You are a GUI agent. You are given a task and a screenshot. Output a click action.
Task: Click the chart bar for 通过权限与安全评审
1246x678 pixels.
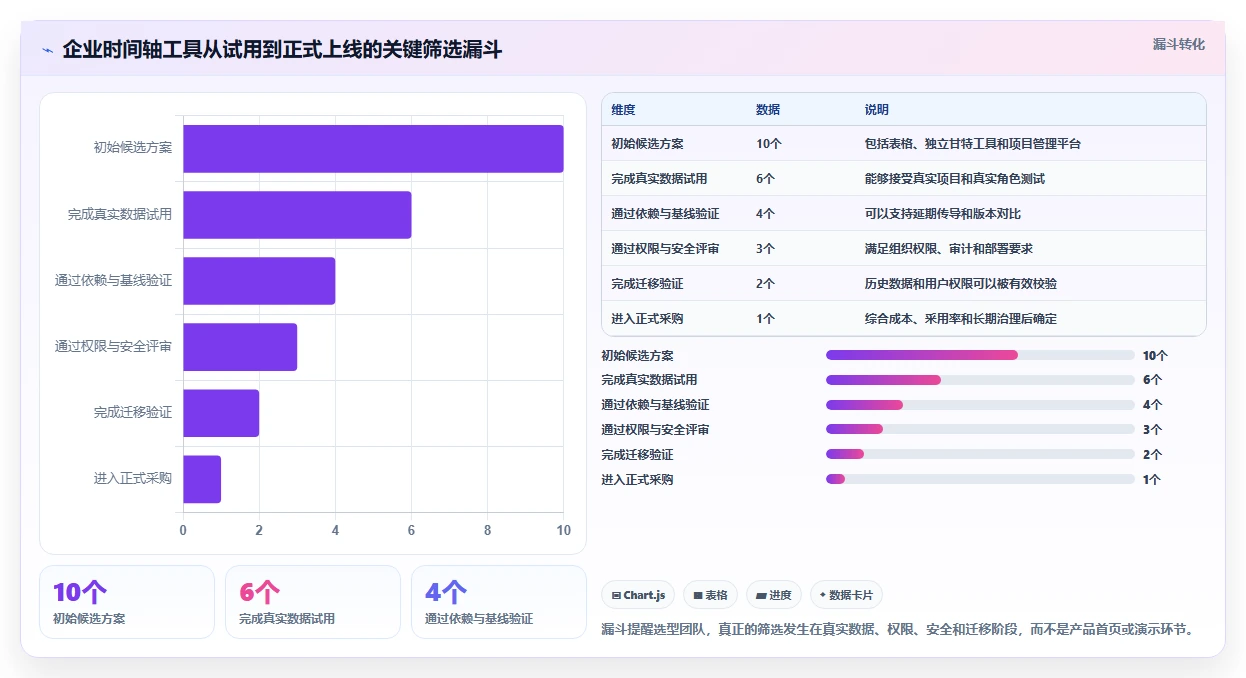[240, 347]
